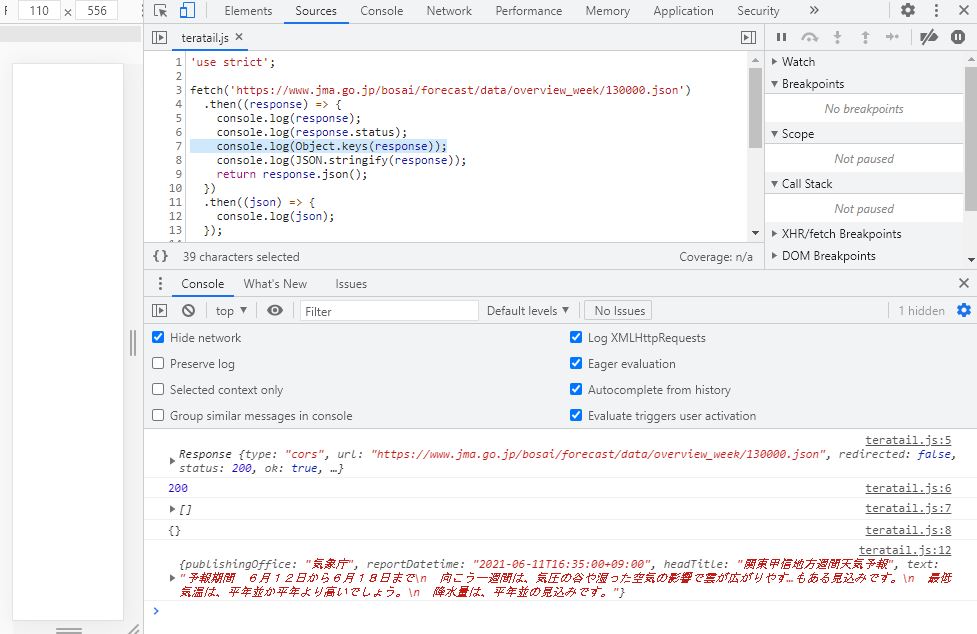
Task: Click the Step over next function call icon
Action: pos(810,37)
